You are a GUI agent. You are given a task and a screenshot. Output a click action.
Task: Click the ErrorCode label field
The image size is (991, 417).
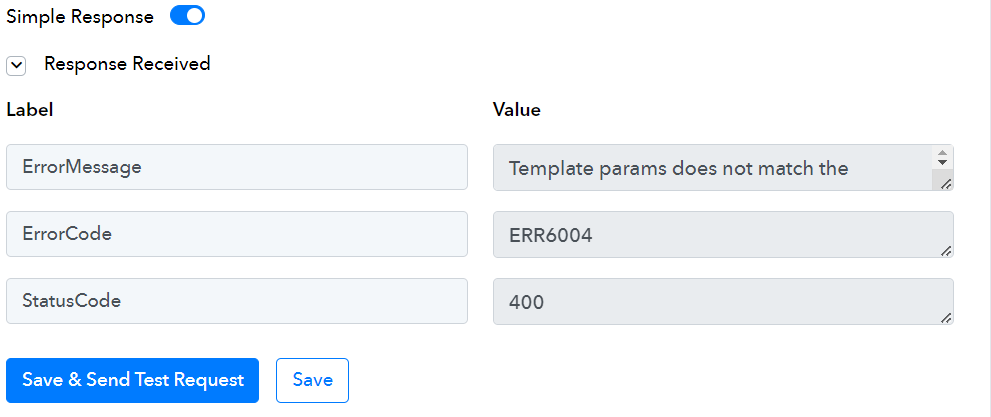(237, 234)
